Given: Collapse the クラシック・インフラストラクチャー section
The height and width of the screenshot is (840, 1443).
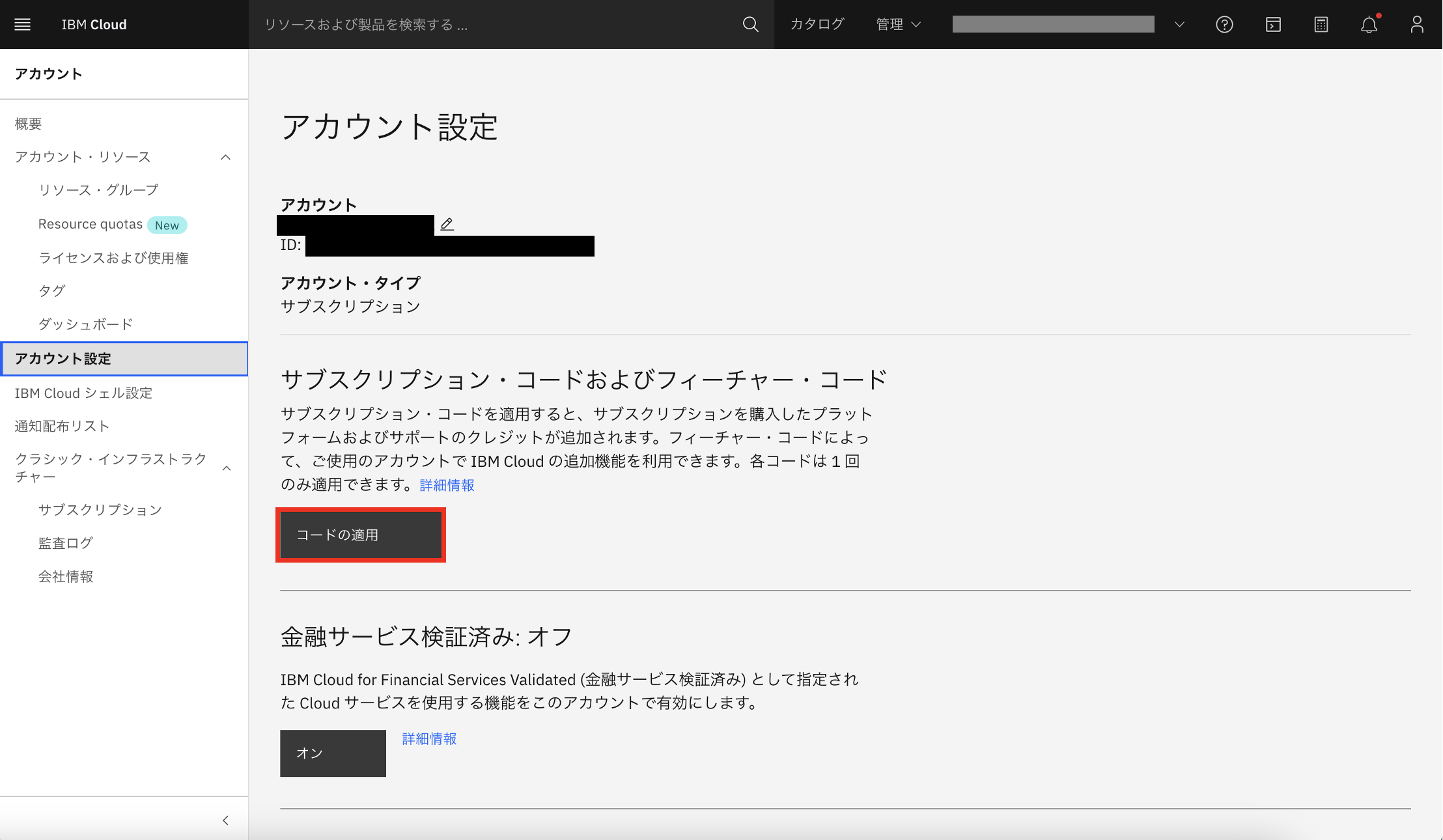Looking at the screenshot, I should [227, 468].
